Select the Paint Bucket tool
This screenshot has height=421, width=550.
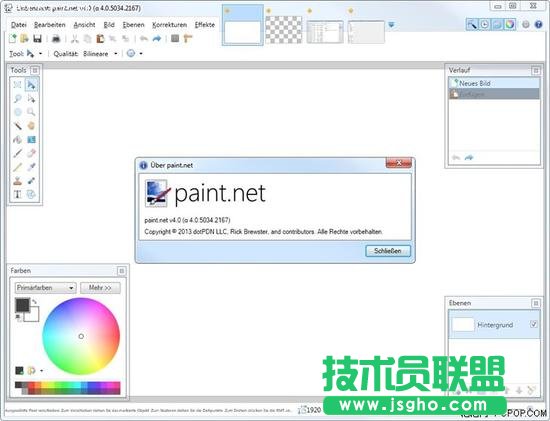(18, 140)
